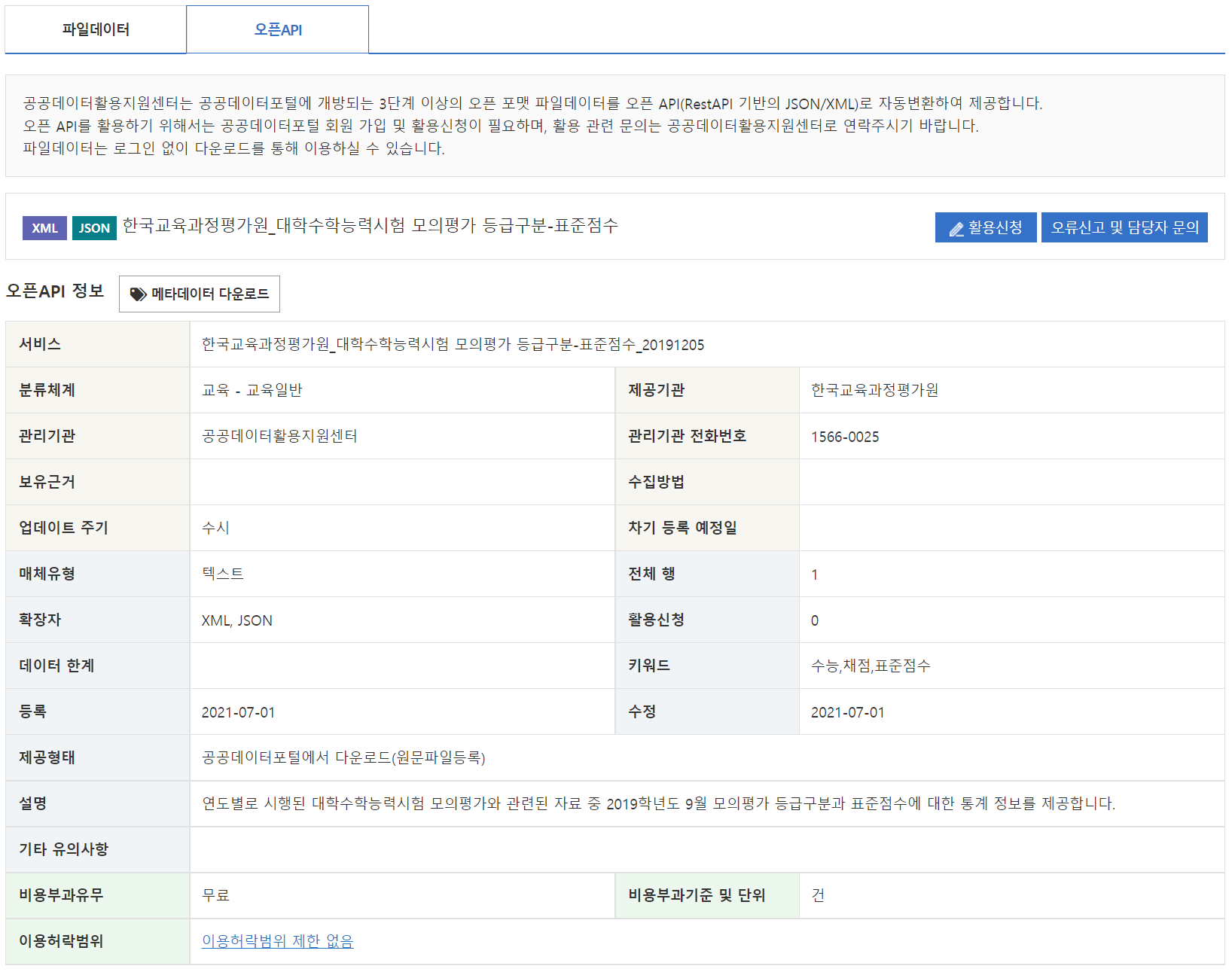Click the 보유근거 row label
This screenshot has width=1232, height=972.
point(47,482)
